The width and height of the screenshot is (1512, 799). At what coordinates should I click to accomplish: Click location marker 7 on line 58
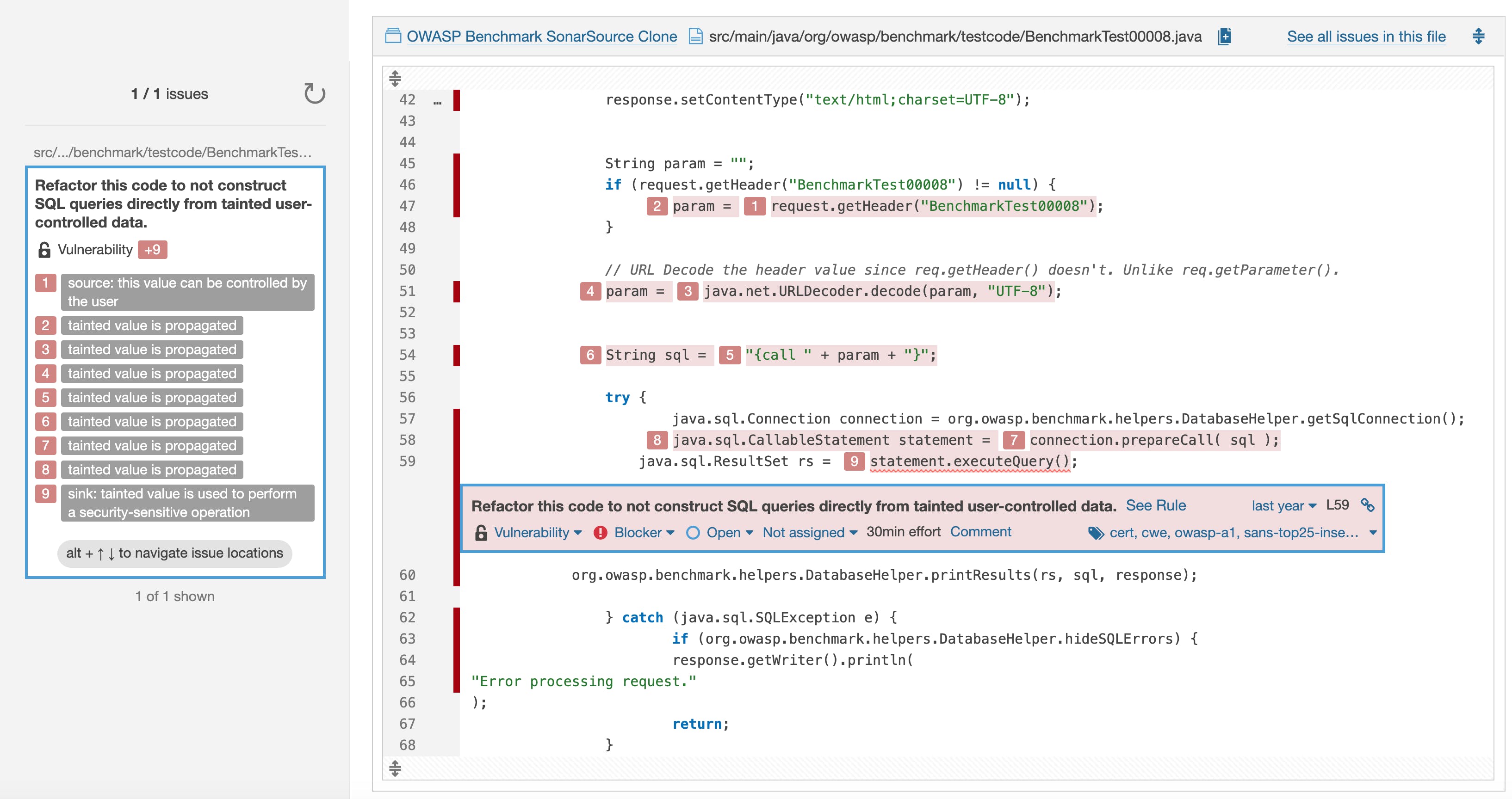tap(1013, 440)
